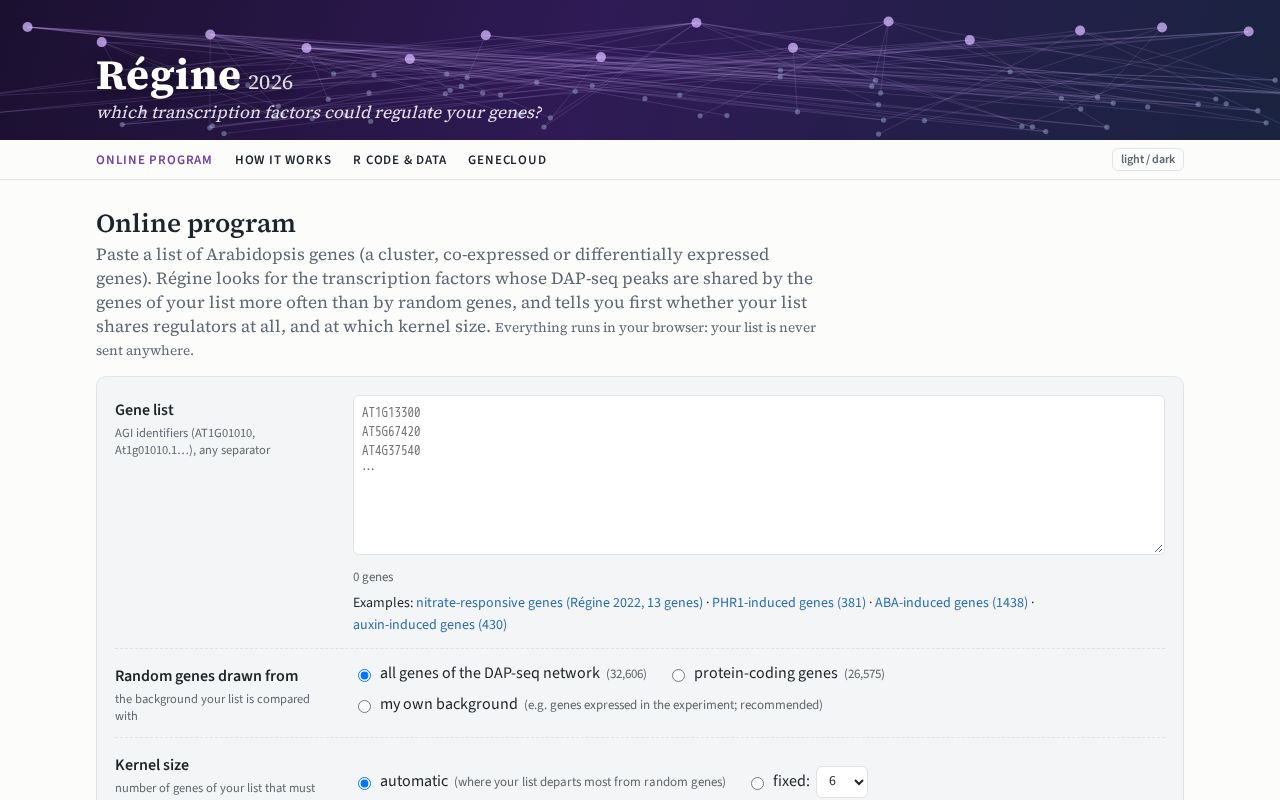Click the 'Kernel size' label

152,764
